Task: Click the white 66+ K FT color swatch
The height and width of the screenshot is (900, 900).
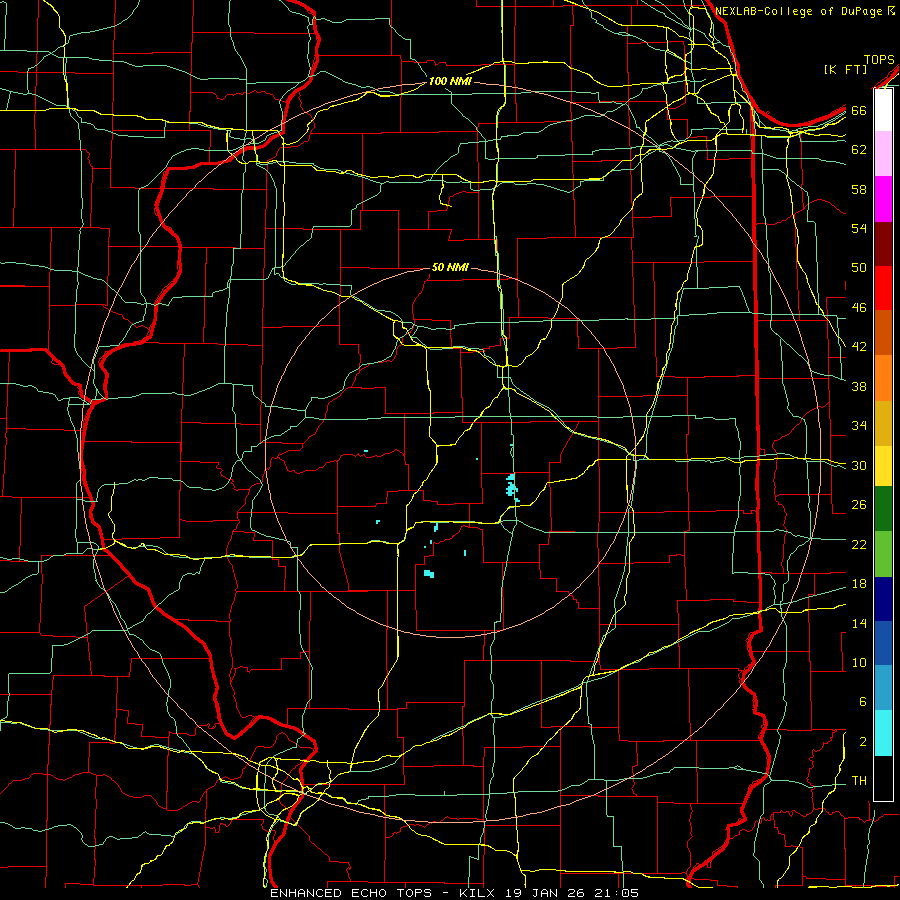Action: click(883, 110)
